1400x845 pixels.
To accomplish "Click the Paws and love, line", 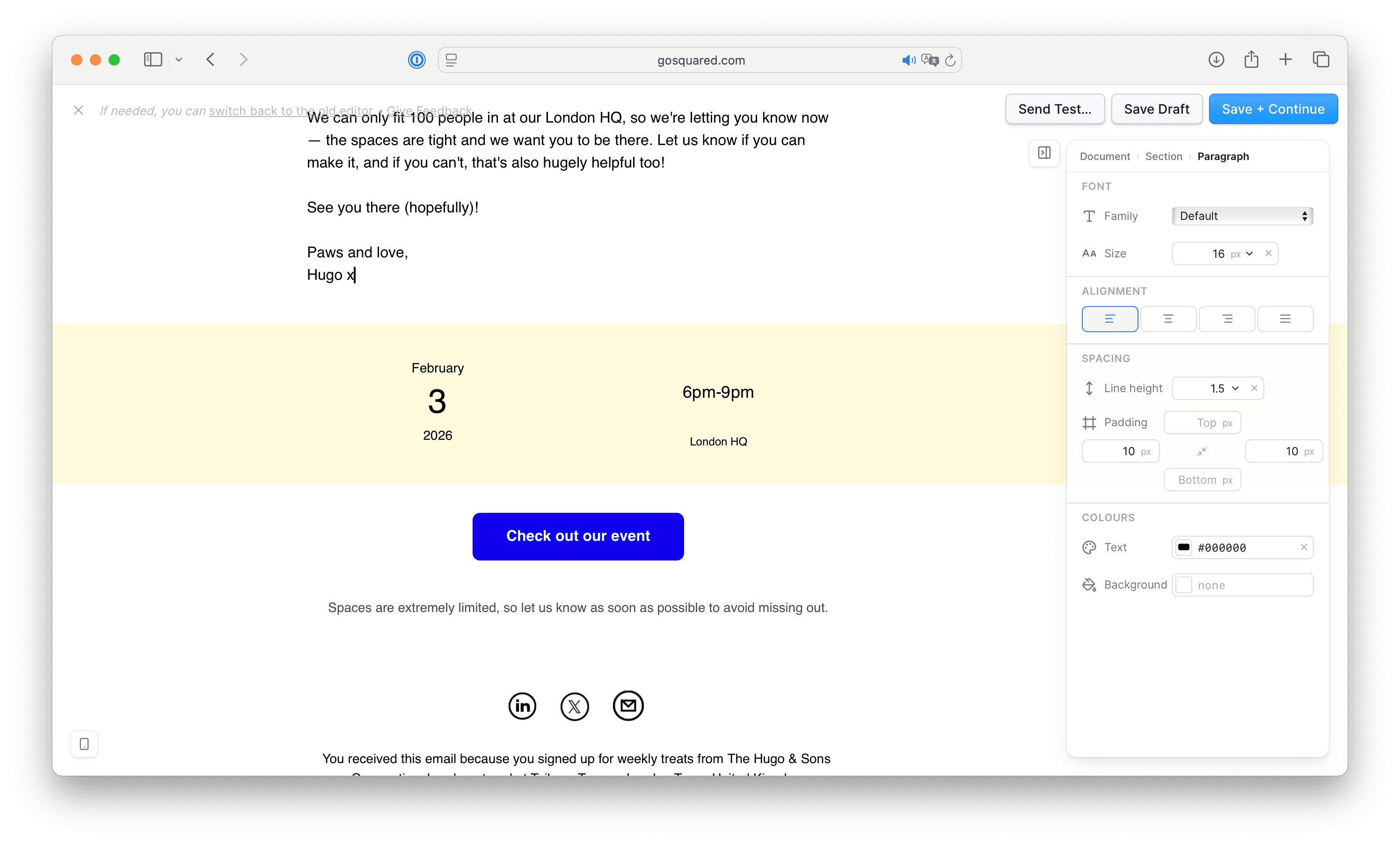I will [x=357, y=252].
